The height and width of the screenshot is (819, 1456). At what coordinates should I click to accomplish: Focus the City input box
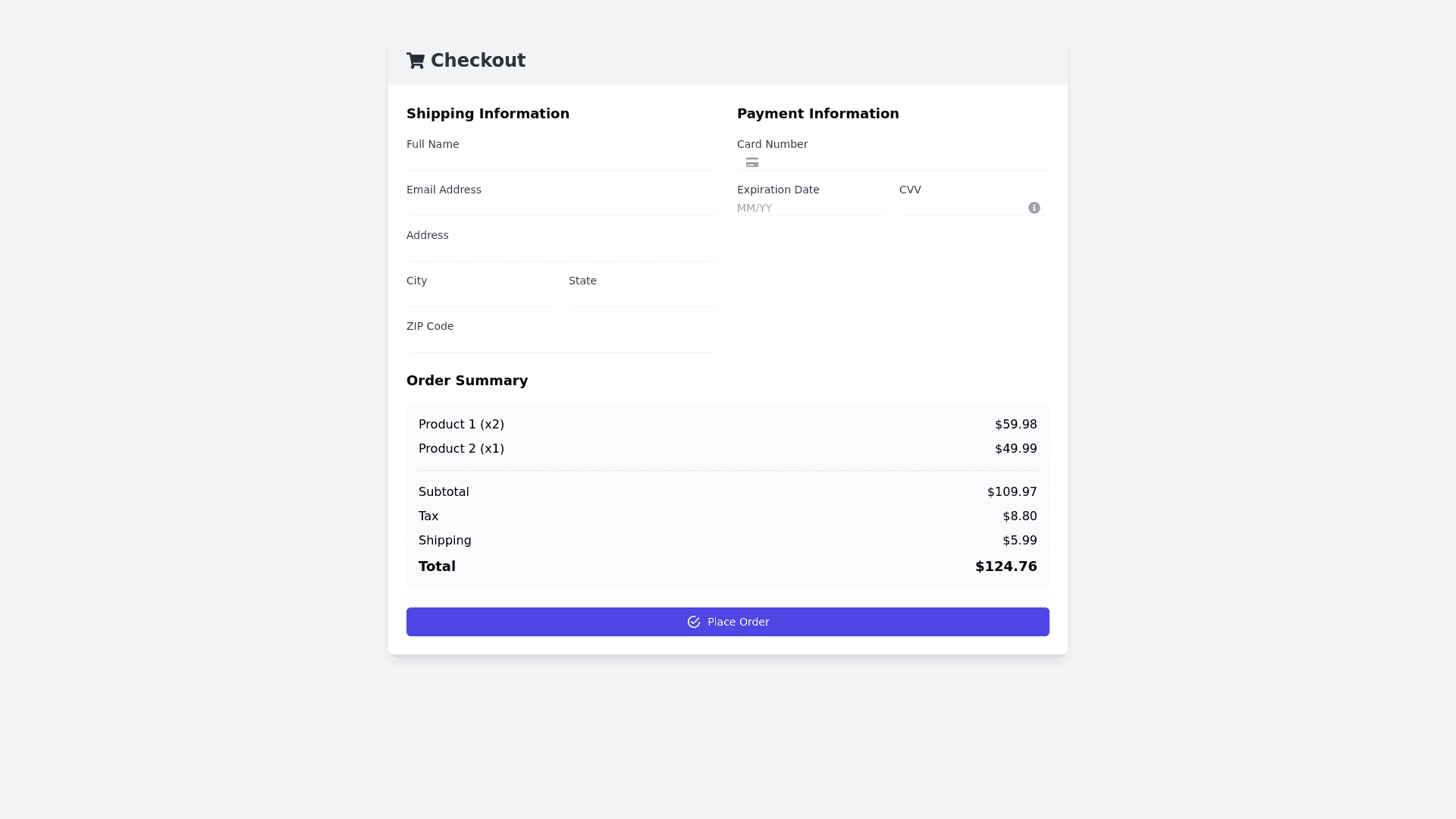point(481,299)
